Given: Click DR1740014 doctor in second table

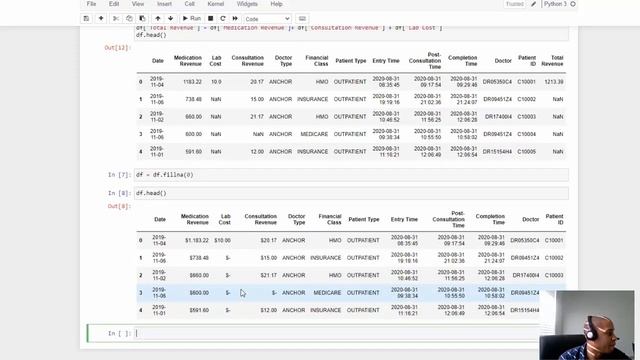Looking at the screenshot, I should point(526,276).
